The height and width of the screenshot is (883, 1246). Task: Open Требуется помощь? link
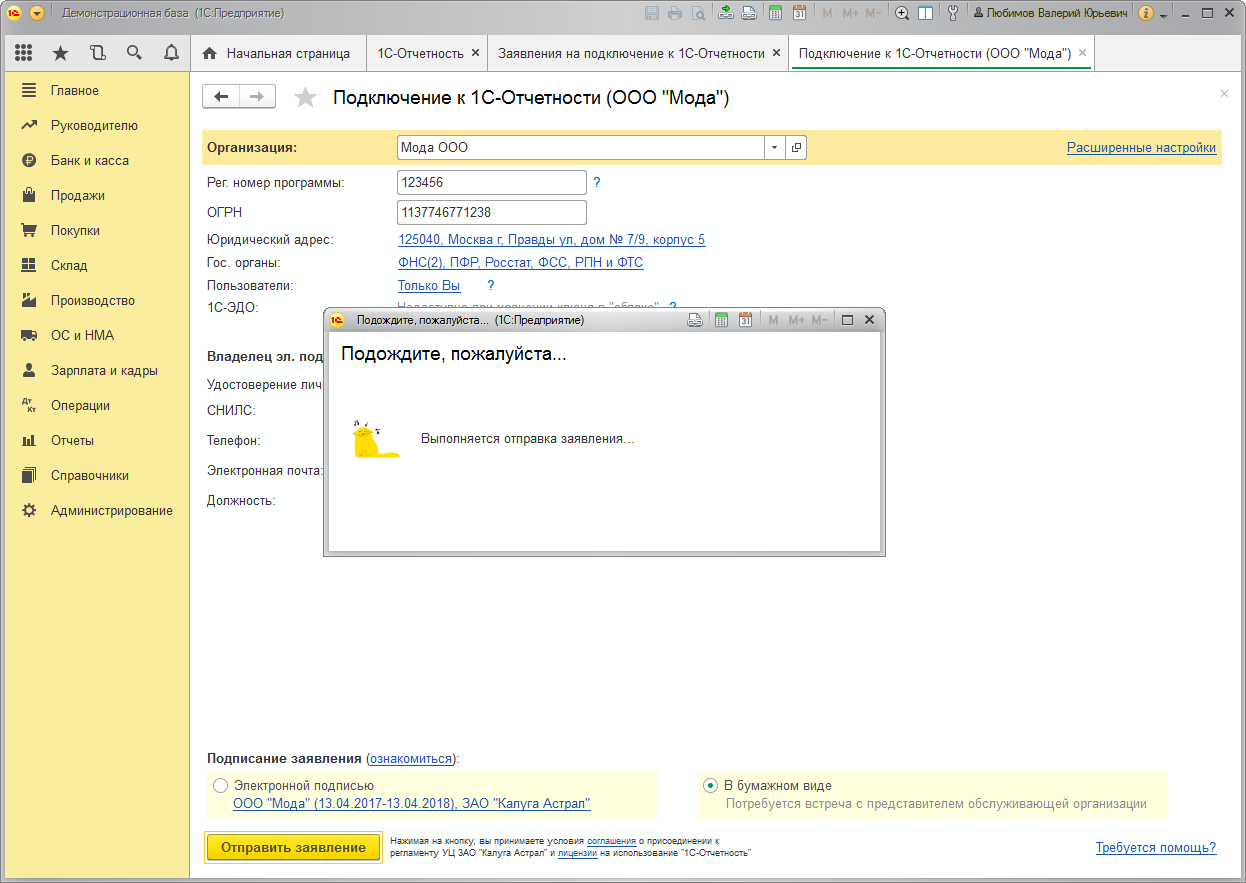1156,847
